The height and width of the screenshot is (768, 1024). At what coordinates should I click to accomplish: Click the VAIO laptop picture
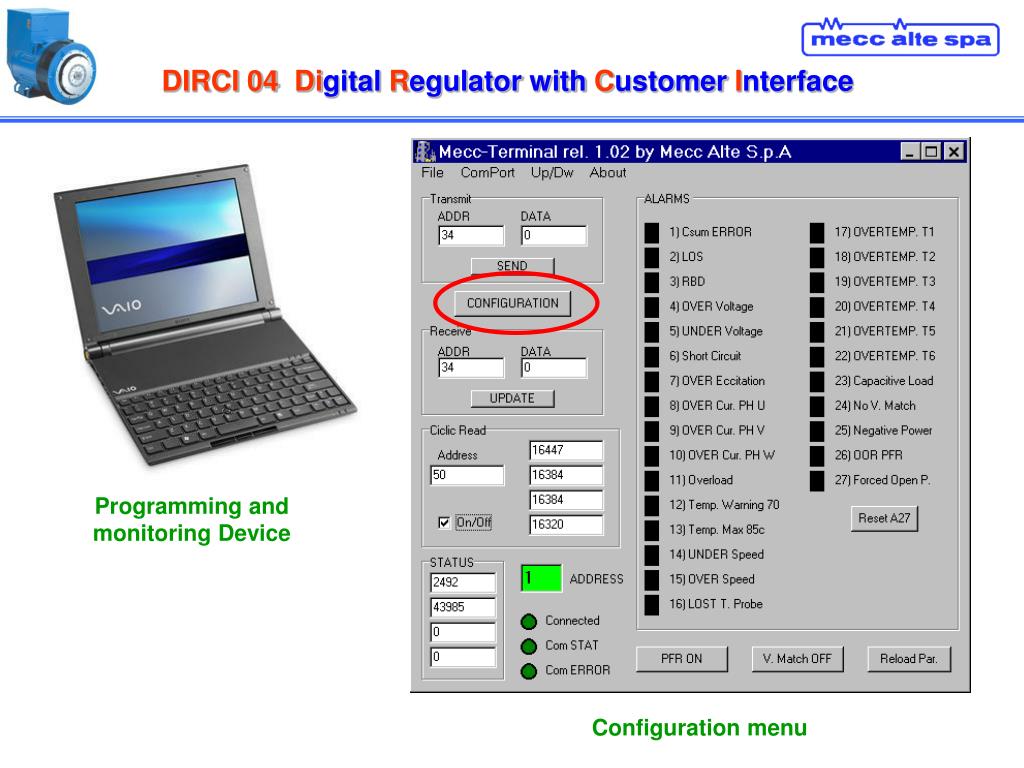pos(205,316)
